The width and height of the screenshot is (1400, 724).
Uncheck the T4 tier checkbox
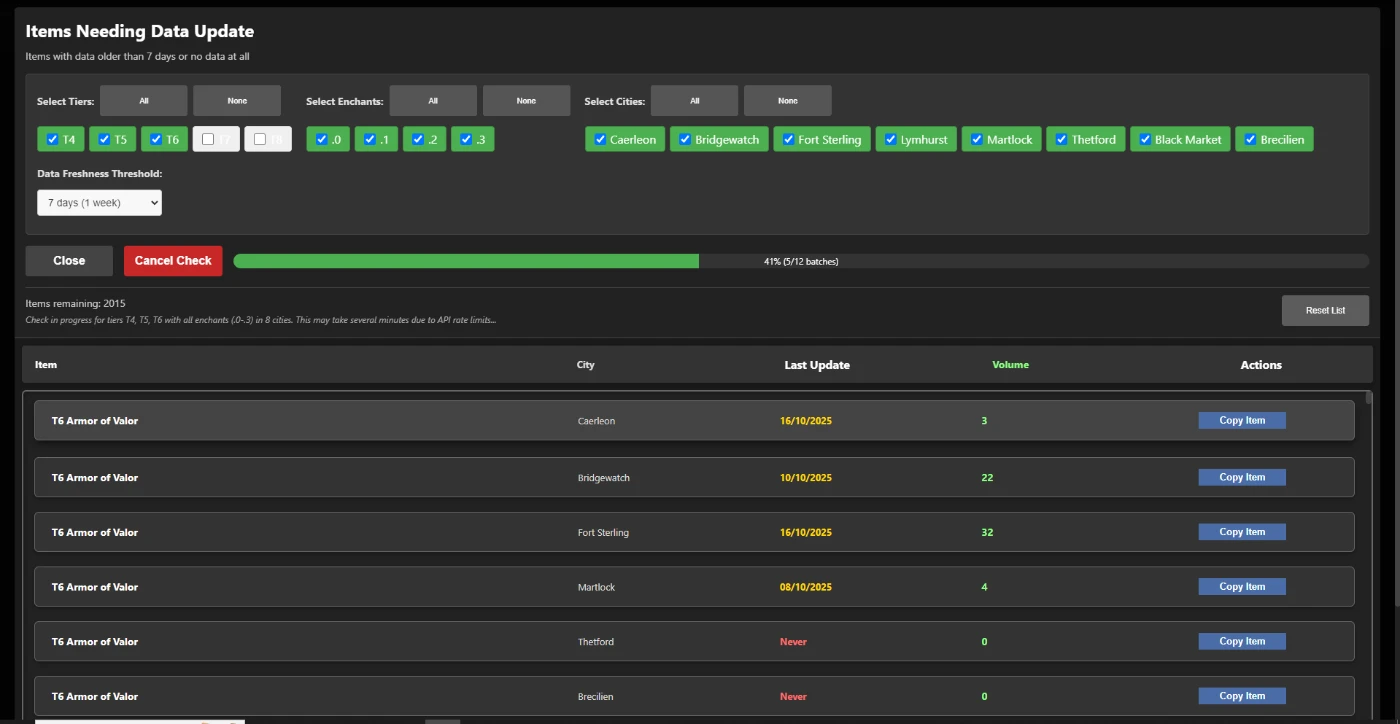(x=53, y=140)
